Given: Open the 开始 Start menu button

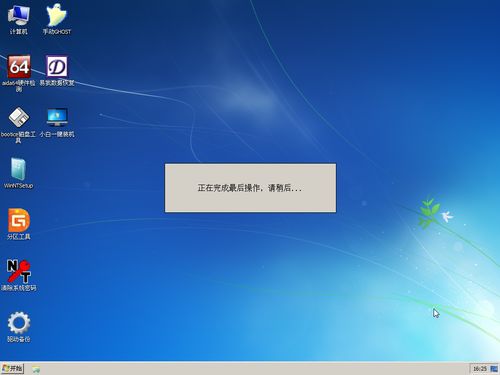Looking at the screenshot, I should 12,368.
